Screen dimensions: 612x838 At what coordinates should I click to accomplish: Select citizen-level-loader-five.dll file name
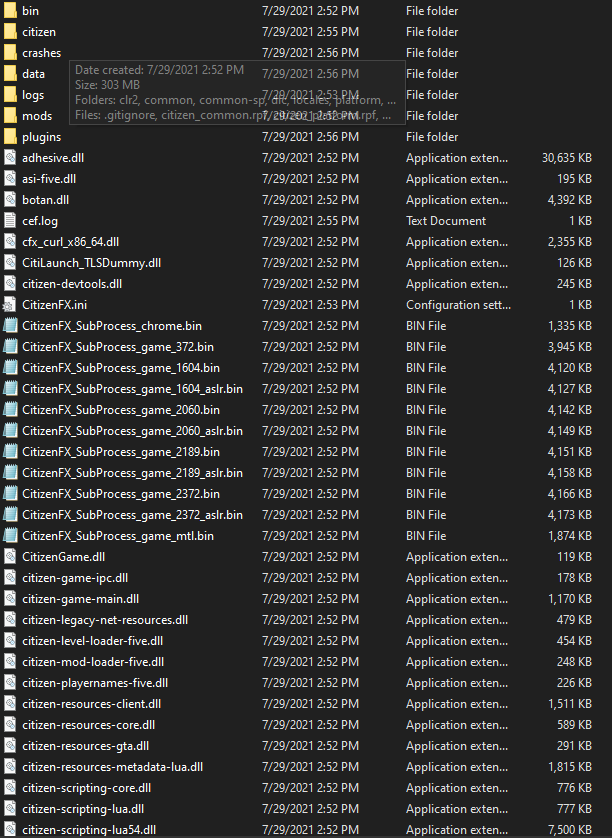(92, 641)
